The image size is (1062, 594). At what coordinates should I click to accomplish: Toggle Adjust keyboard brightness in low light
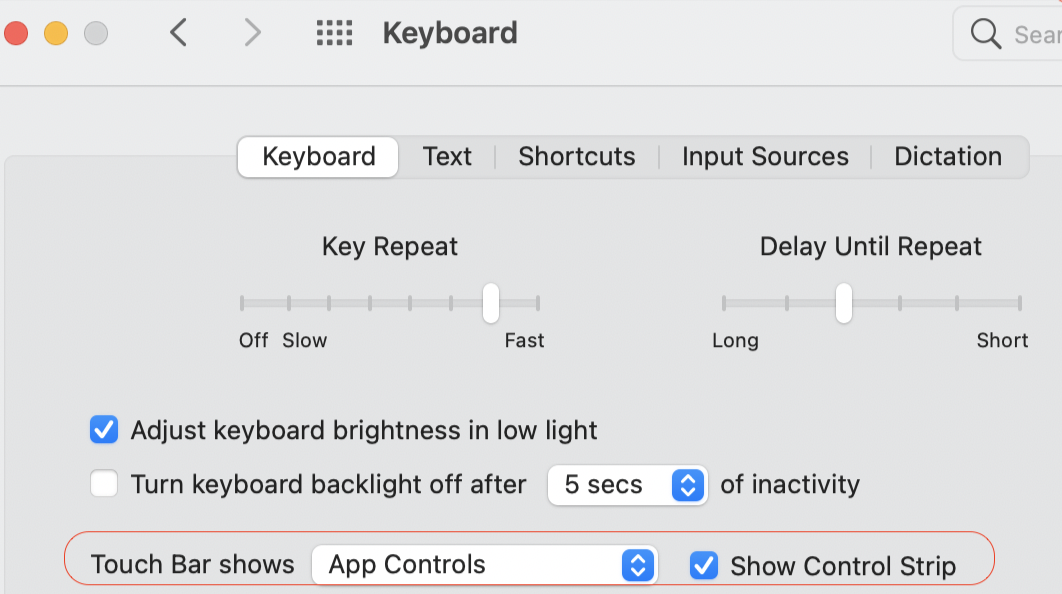[x=104, y=430]
